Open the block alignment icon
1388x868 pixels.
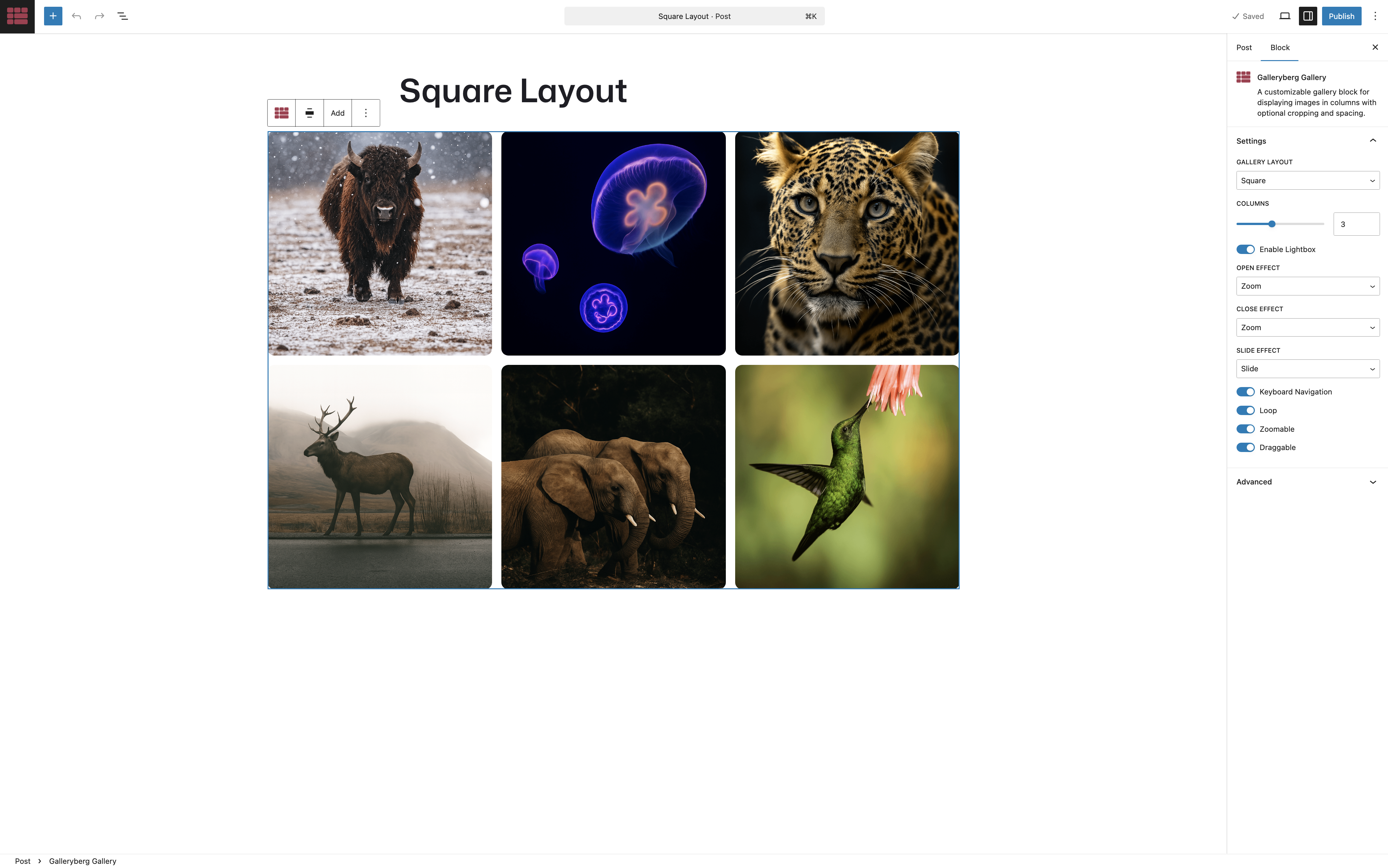tap(309, 113)
